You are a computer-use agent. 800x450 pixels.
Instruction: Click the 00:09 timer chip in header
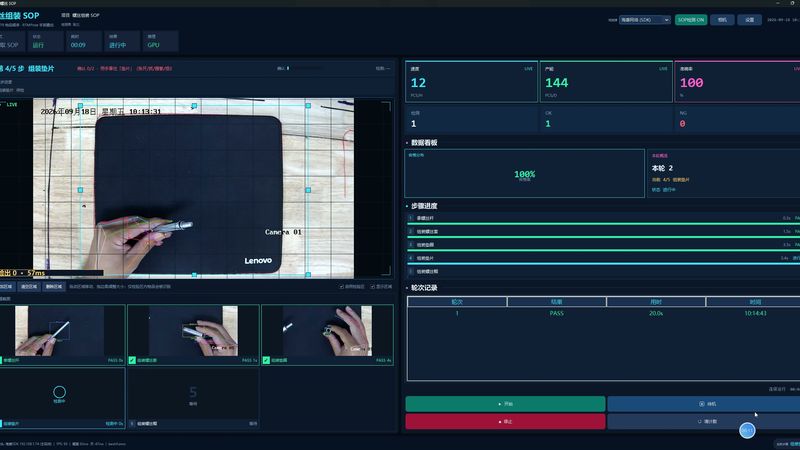(84, 41)
